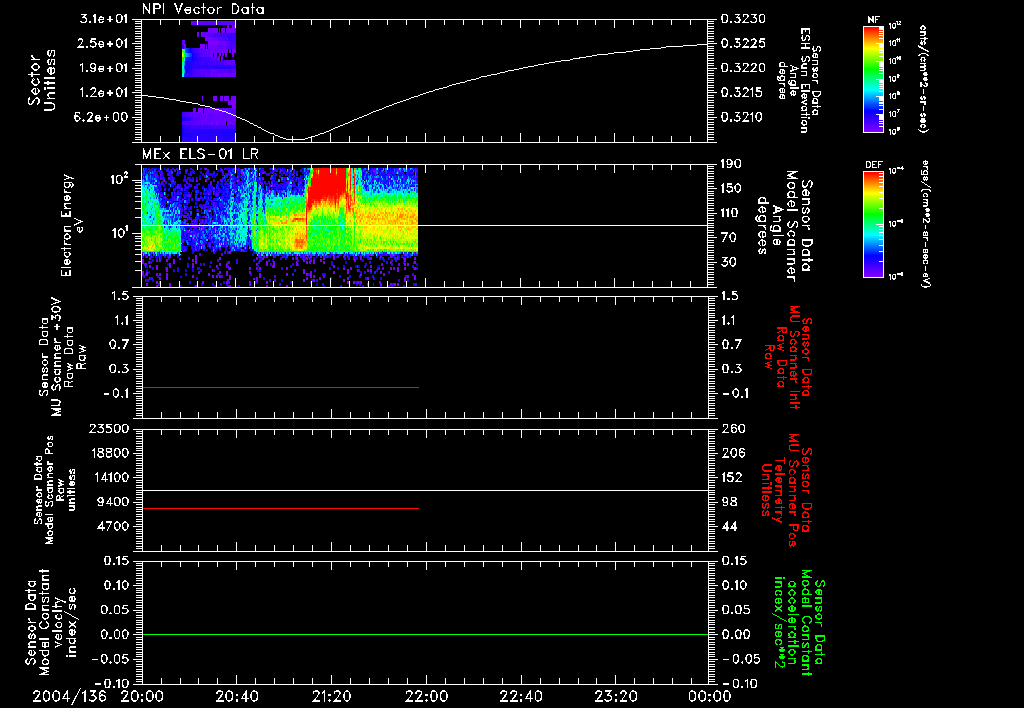Click 'ESH Sun Elevation Angle' axis label
The image size is (1024, 708).
coord(798,80)
